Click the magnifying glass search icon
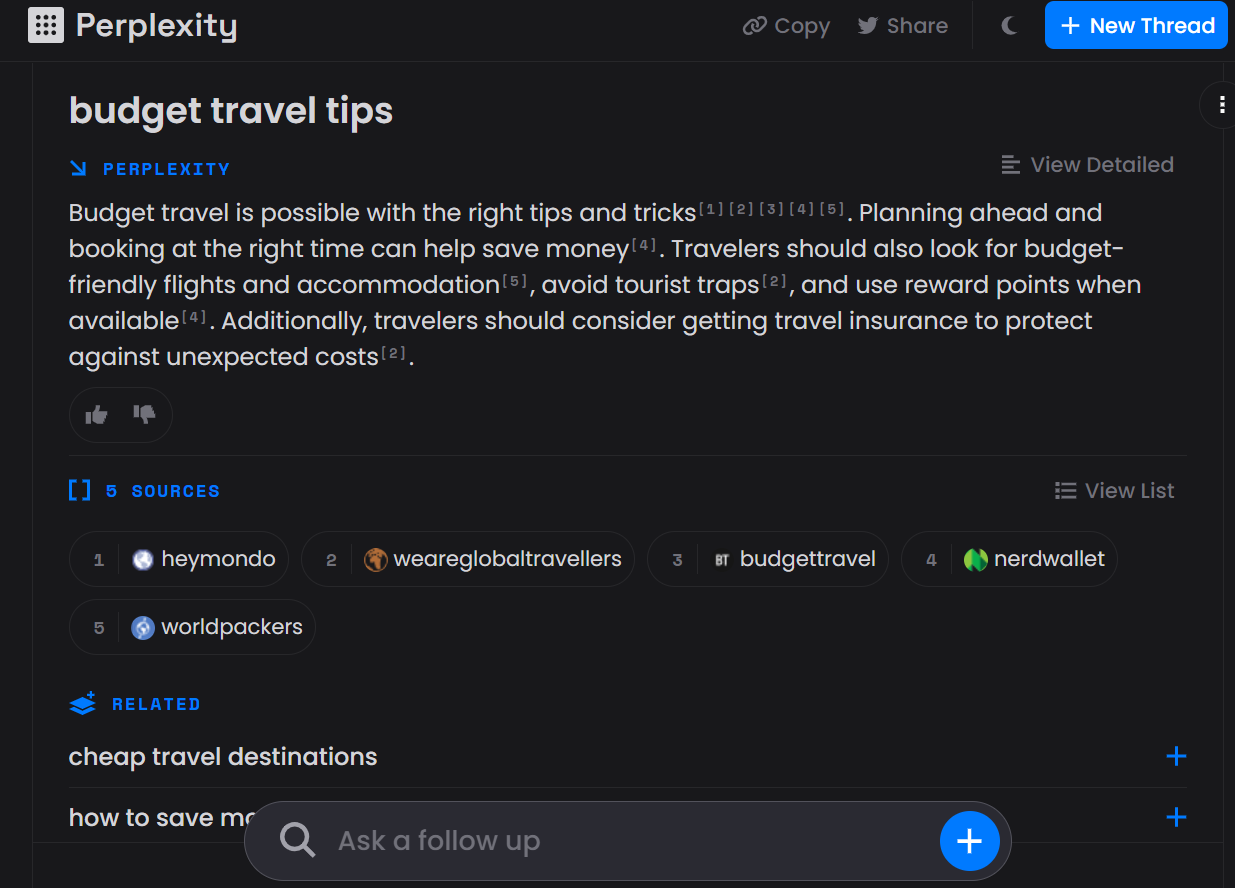The width and height of the screenshot is (1235, 888). click(297, 841)
